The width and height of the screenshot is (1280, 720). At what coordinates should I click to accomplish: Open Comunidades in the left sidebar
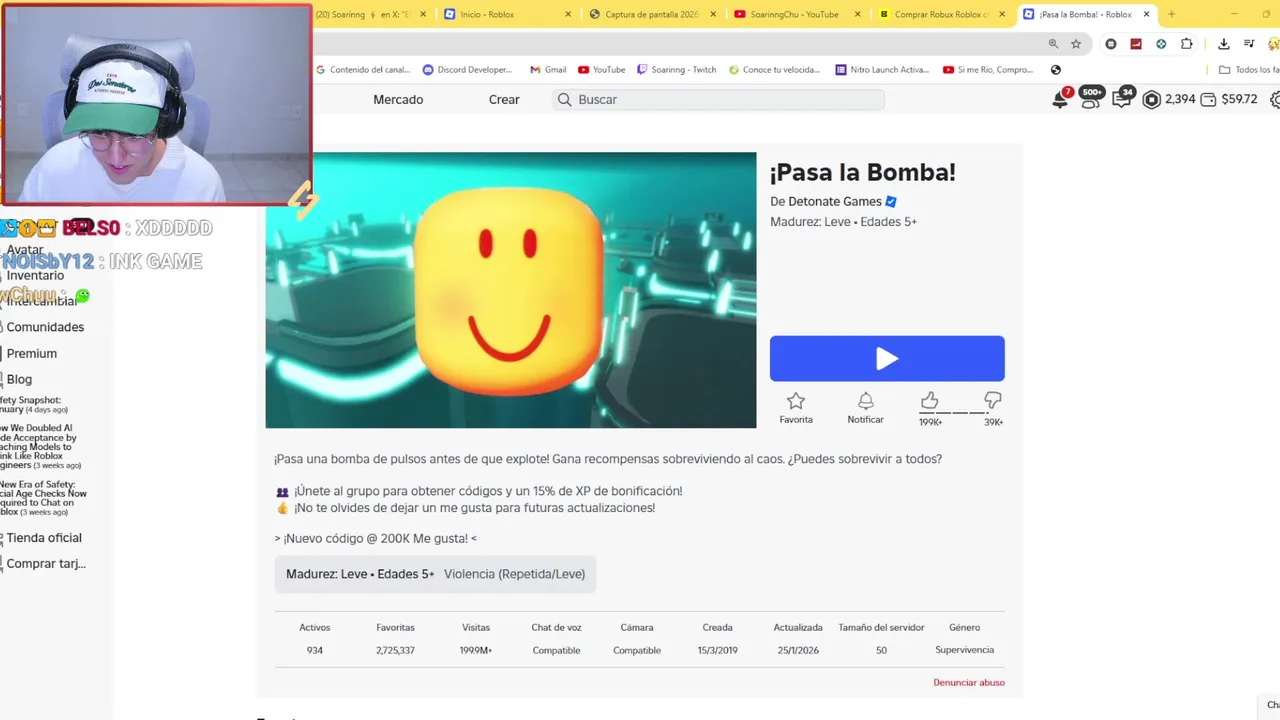coord(45,327)
